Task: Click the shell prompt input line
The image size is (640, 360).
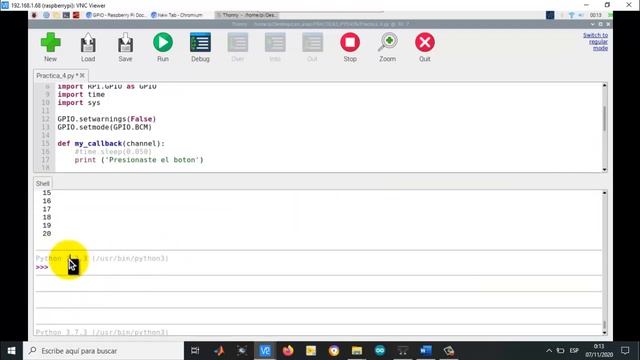Action: (x=318, y=267)
